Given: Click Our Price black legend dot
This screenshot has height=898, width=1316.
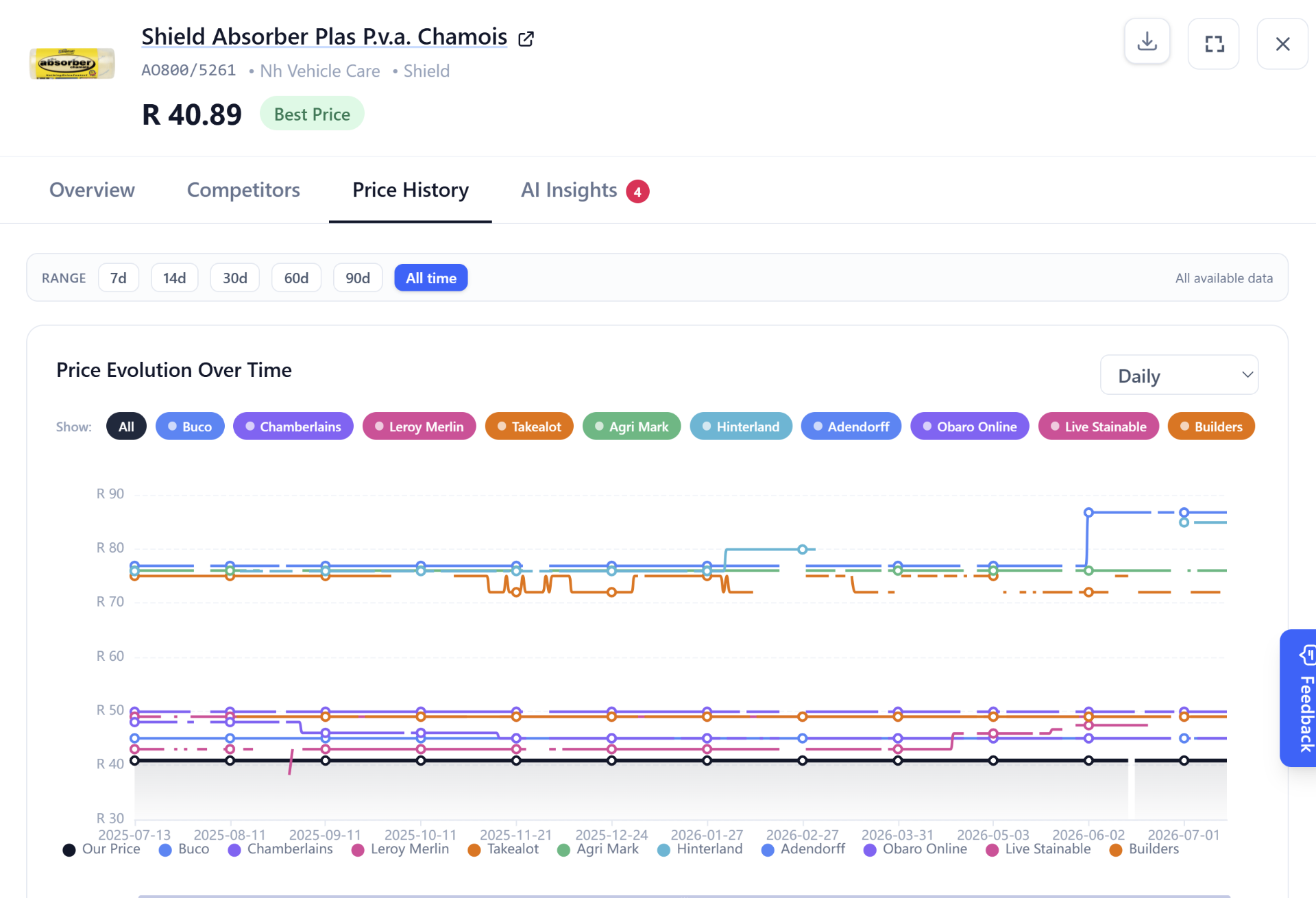Looking at the screenshot, I should 69,850.
